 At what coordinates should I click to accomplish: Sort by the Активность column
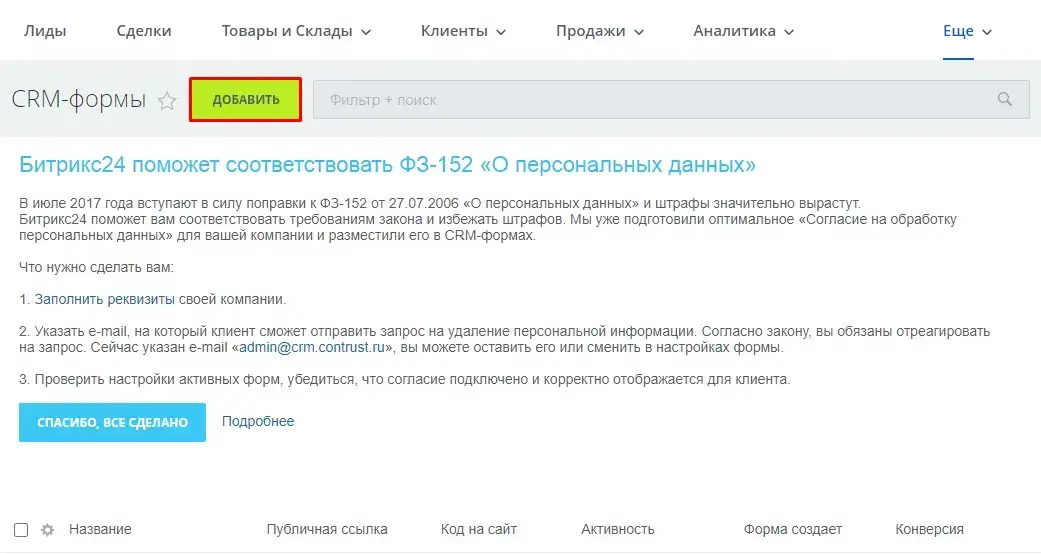[x=618, y=530]
